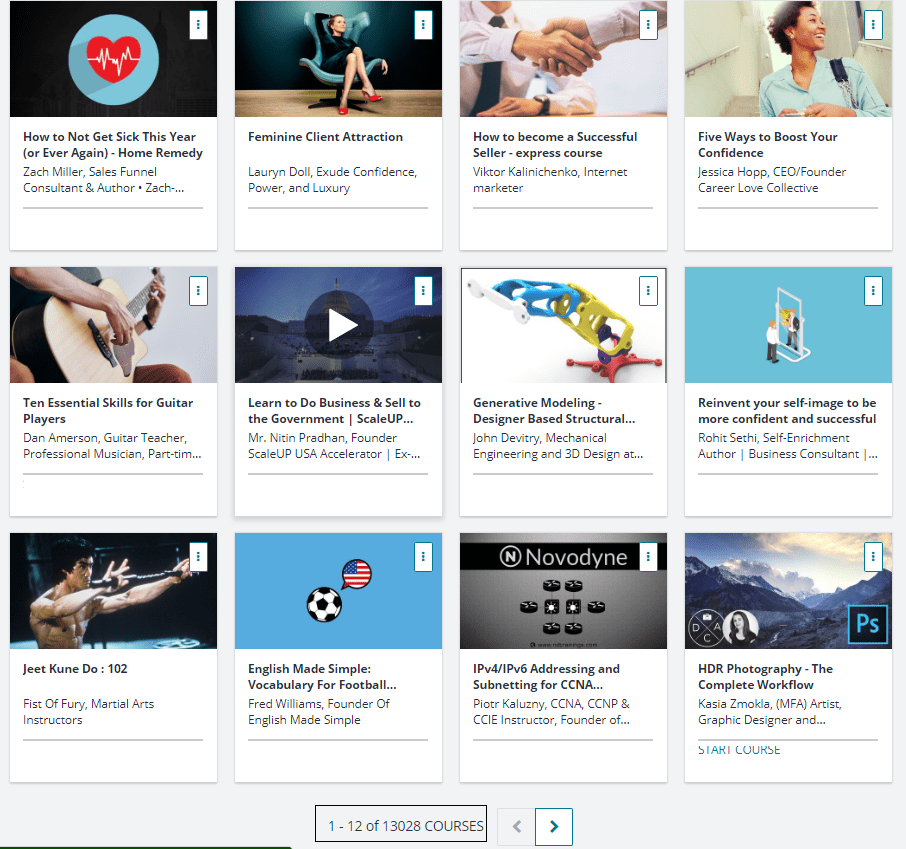Open kebab menu for Jeet Kune Do course
This screenshot has width=906, height=849.
198,557
